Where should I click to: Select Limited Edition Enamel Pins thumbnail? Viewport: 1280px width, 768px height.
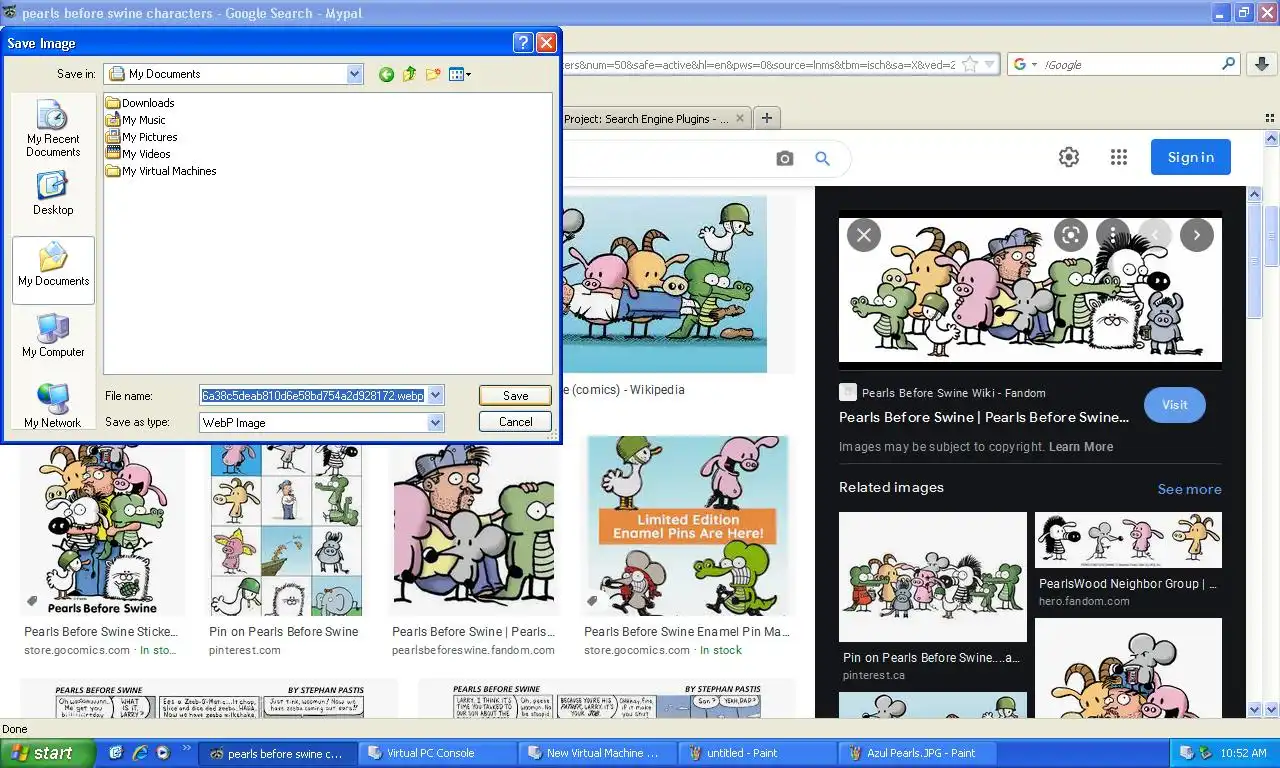tap(686, 526)
